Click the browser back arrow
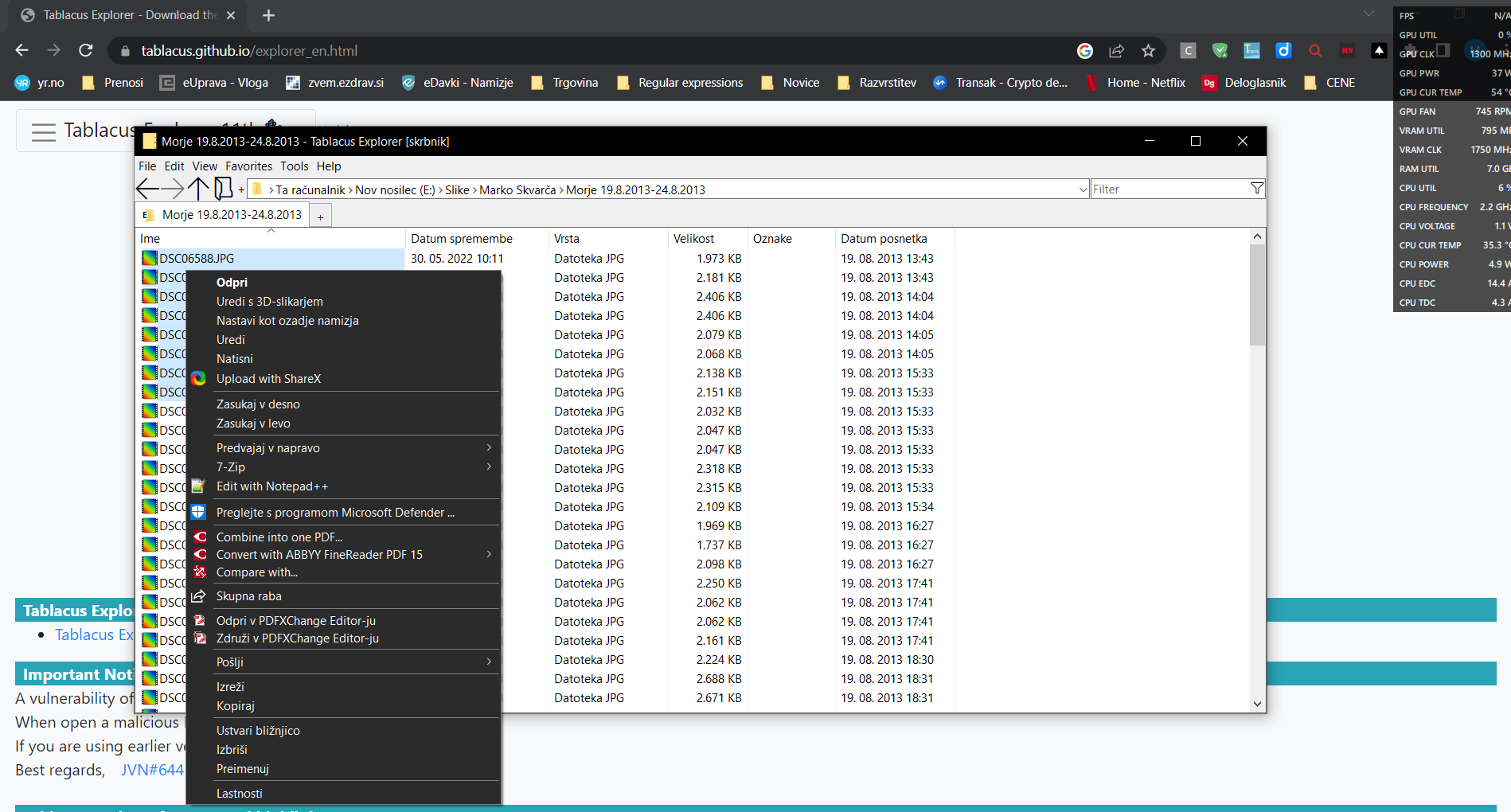 21,50
